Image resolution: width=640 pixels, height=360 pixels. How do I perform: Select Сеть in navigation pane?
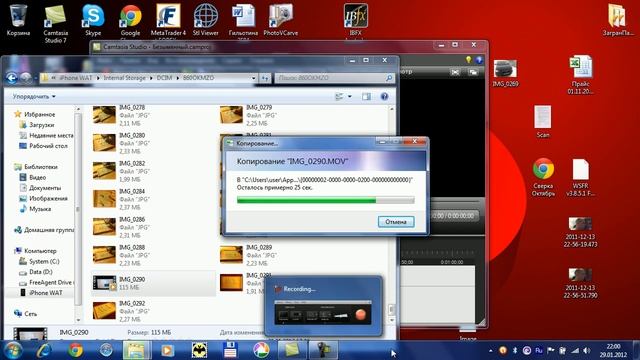point(30,313)
